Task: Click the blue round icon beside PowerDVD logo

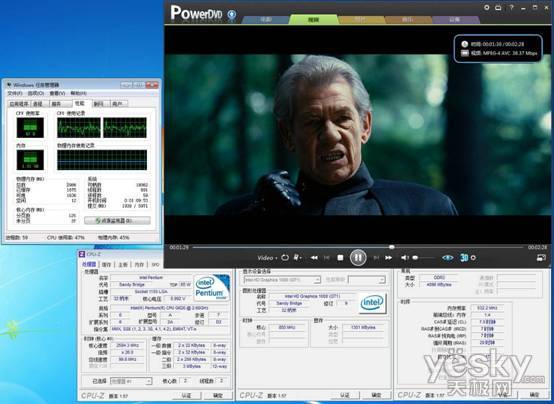Action: pyautogui.click(x=231, y=14)
